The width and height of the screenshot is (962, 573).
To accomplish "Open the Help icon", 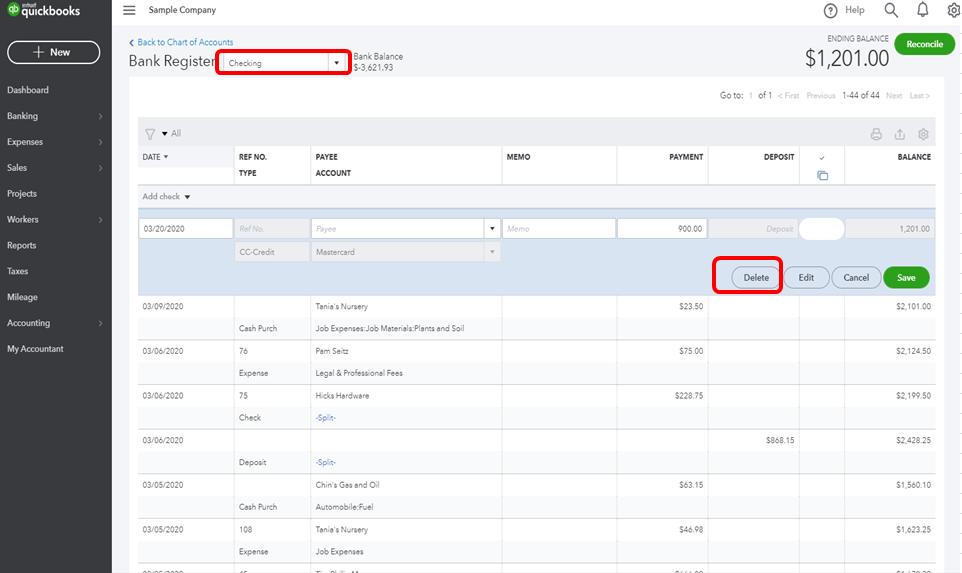I will pyautogui.click(x=830, y=10).
